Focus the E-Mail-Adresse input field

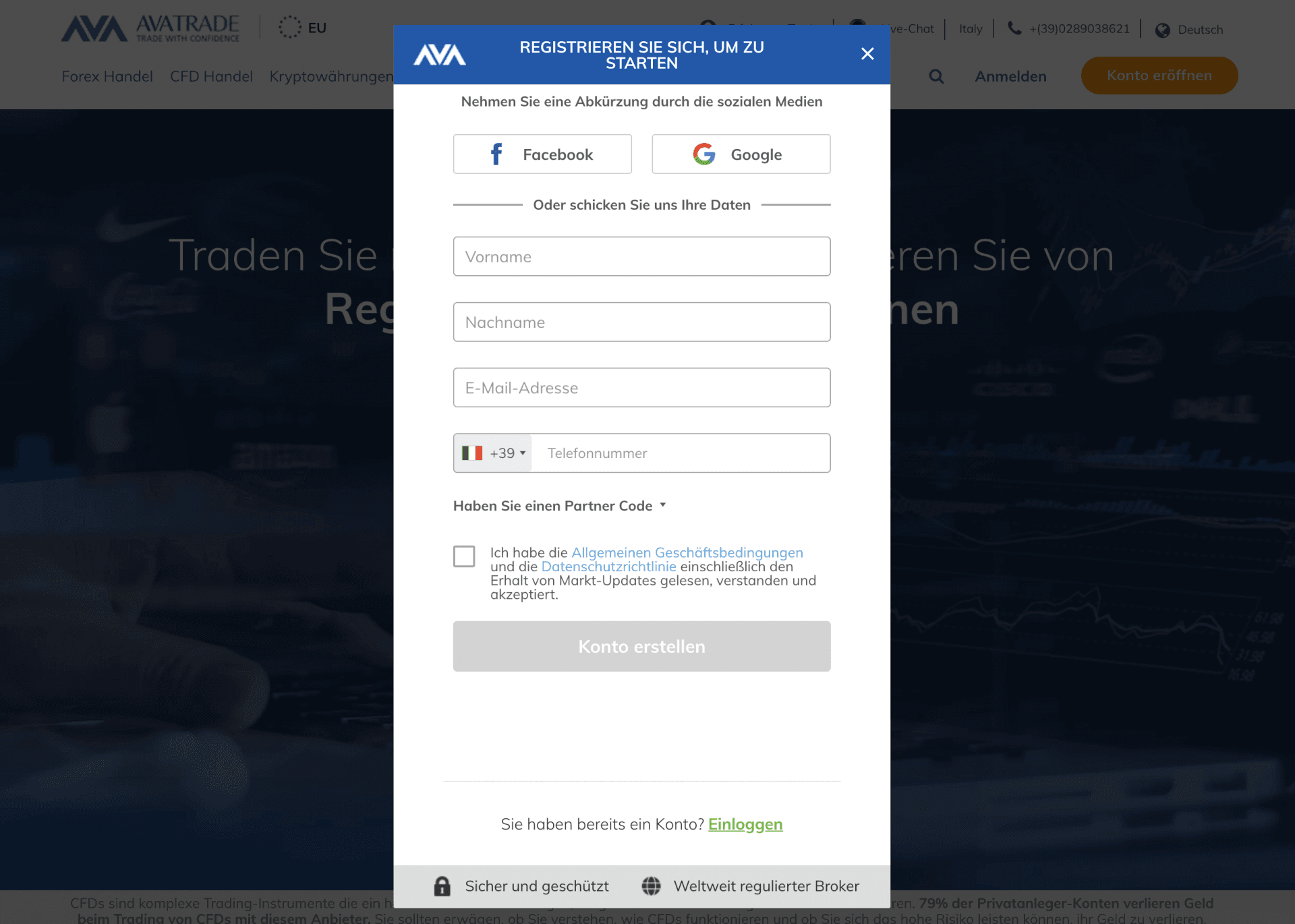click(x=641, y=388)
